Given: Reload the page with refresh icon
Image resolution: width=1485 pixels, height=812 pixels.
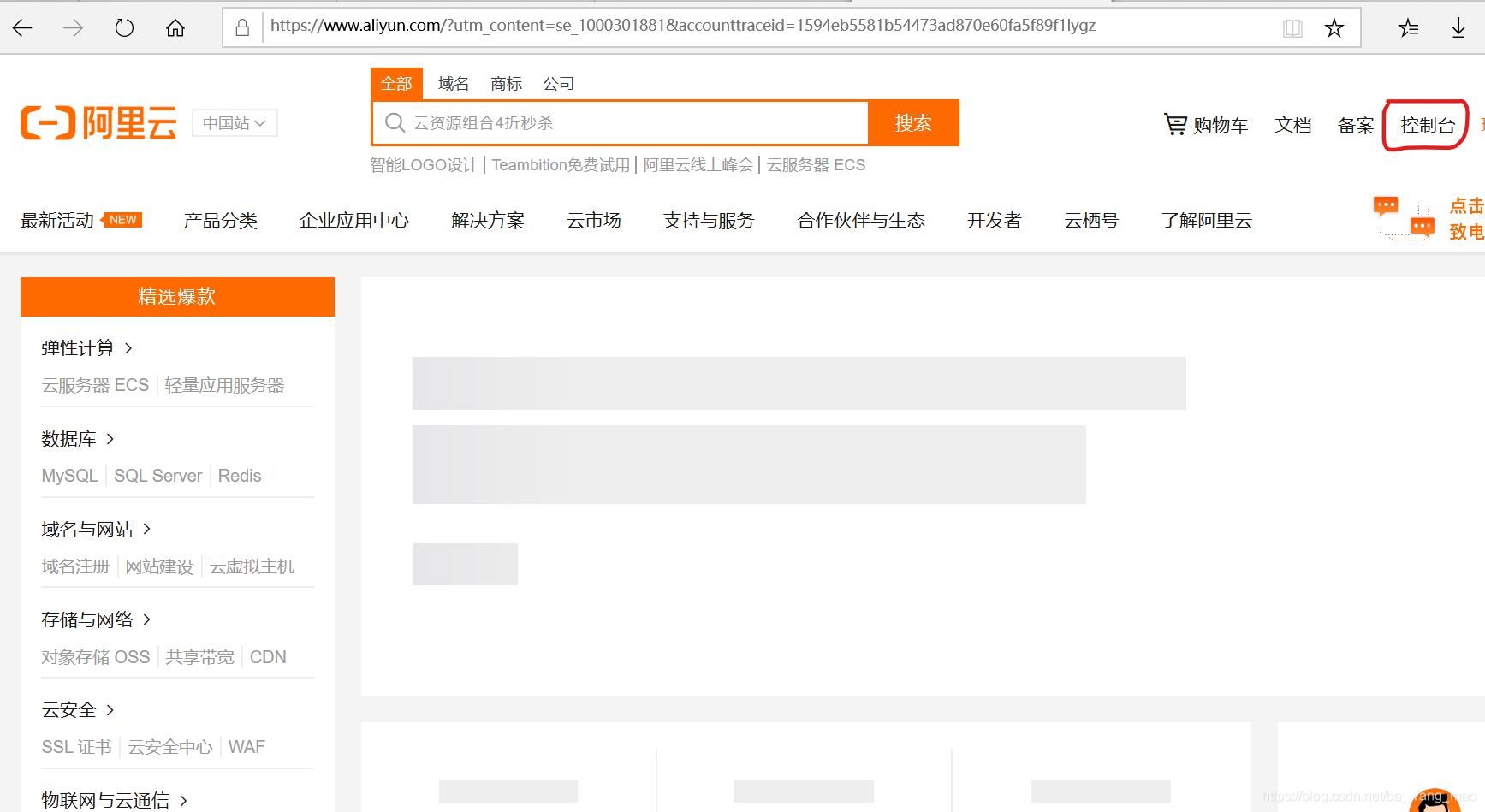Looking at the screenshot, I should [x=124, y=28].
